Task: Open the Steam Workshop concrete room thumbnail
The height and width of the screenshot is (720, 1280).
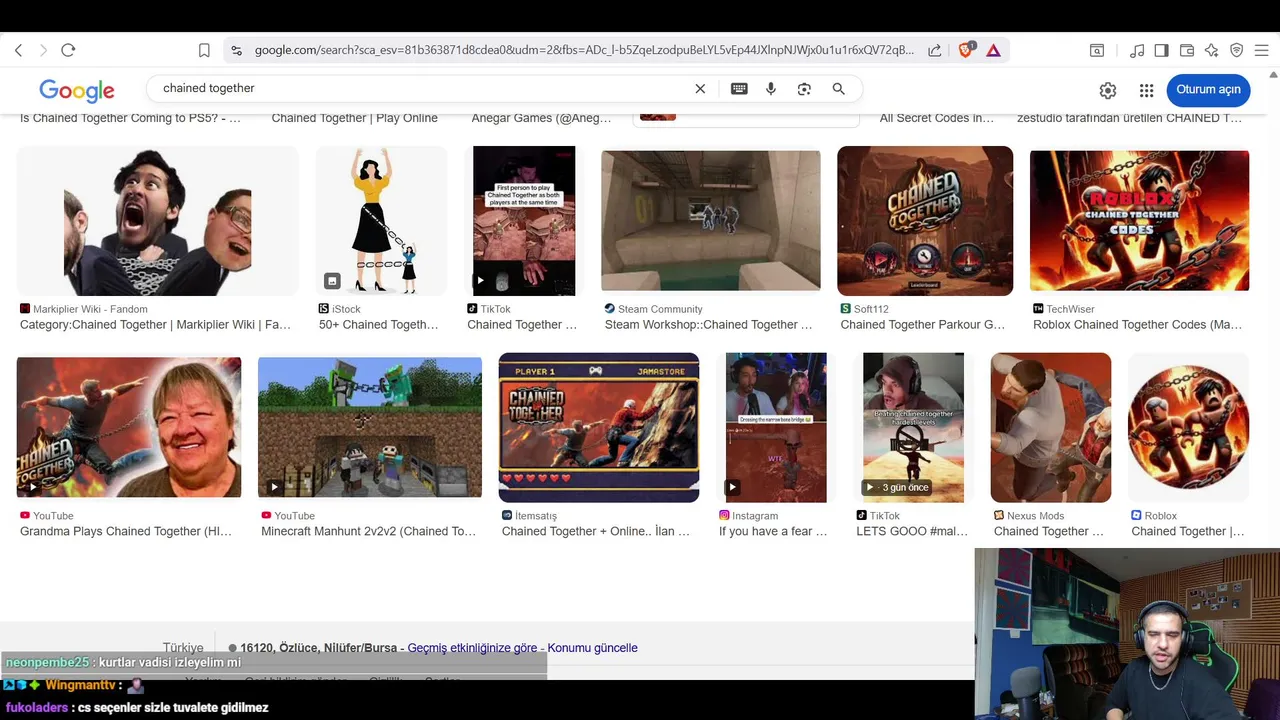Action: (711, 221)
